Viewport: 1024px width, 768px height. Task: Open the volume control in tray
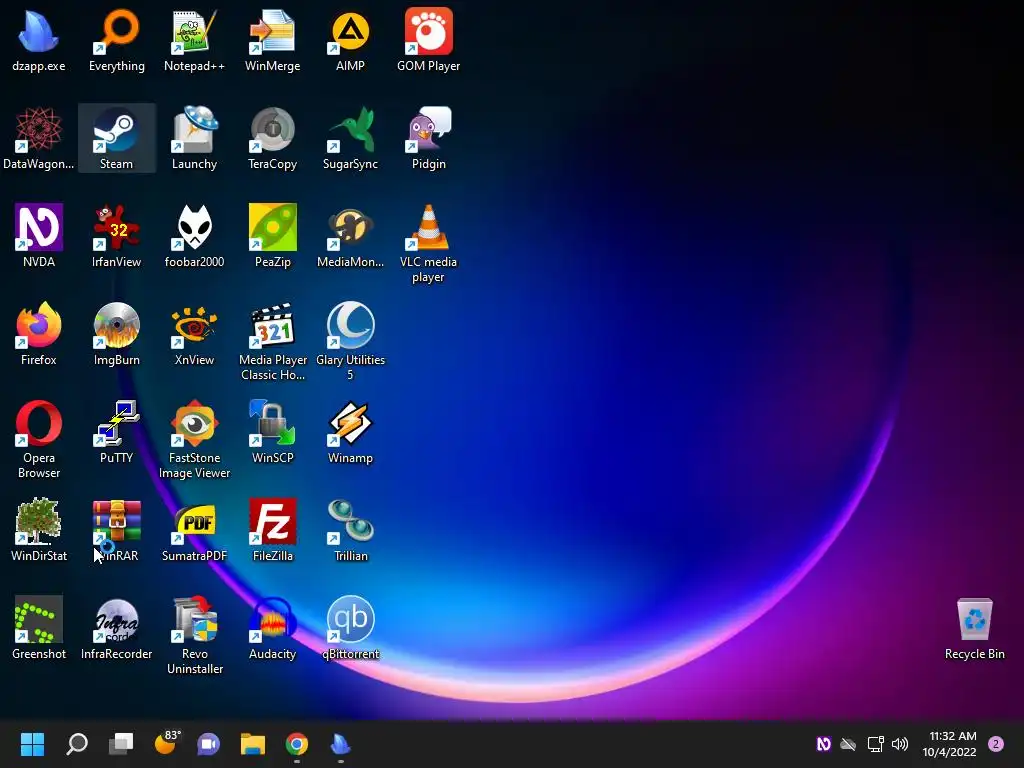pyautogui.click(x=900, y=744)
